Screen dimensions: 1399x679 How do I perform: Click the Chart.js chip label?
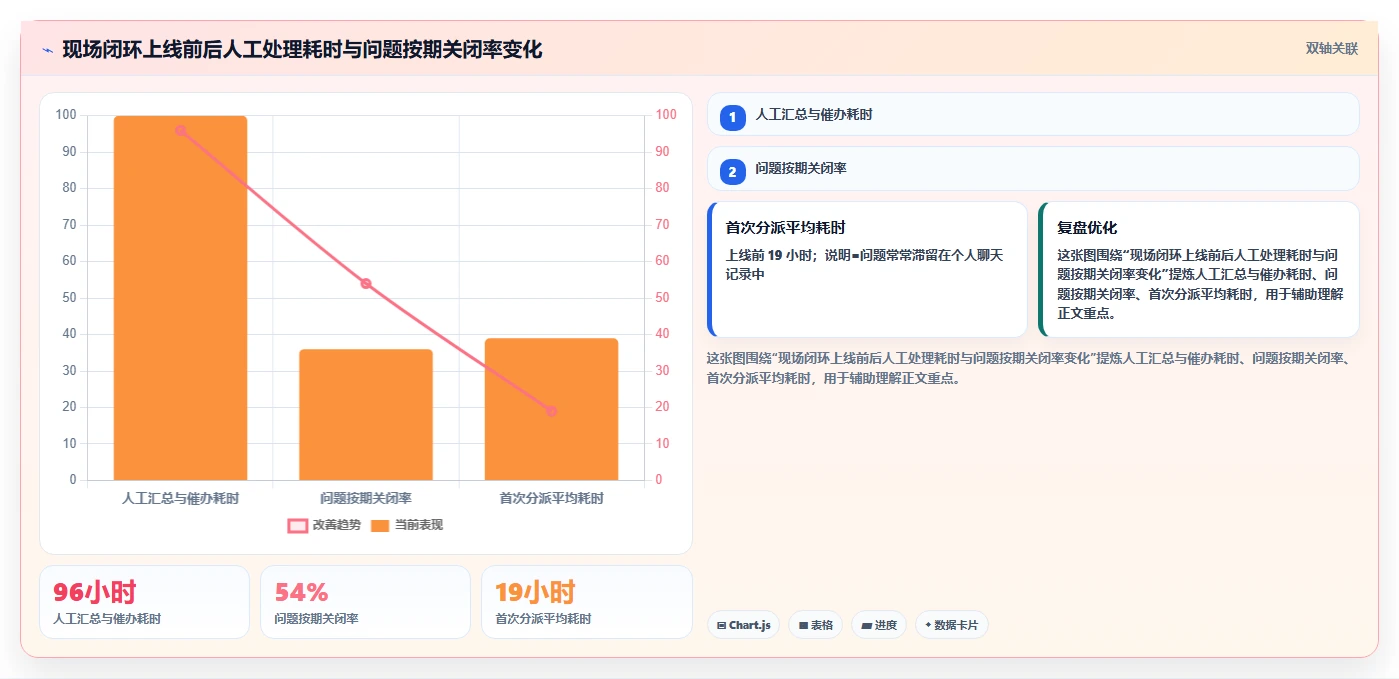[750, 625]
